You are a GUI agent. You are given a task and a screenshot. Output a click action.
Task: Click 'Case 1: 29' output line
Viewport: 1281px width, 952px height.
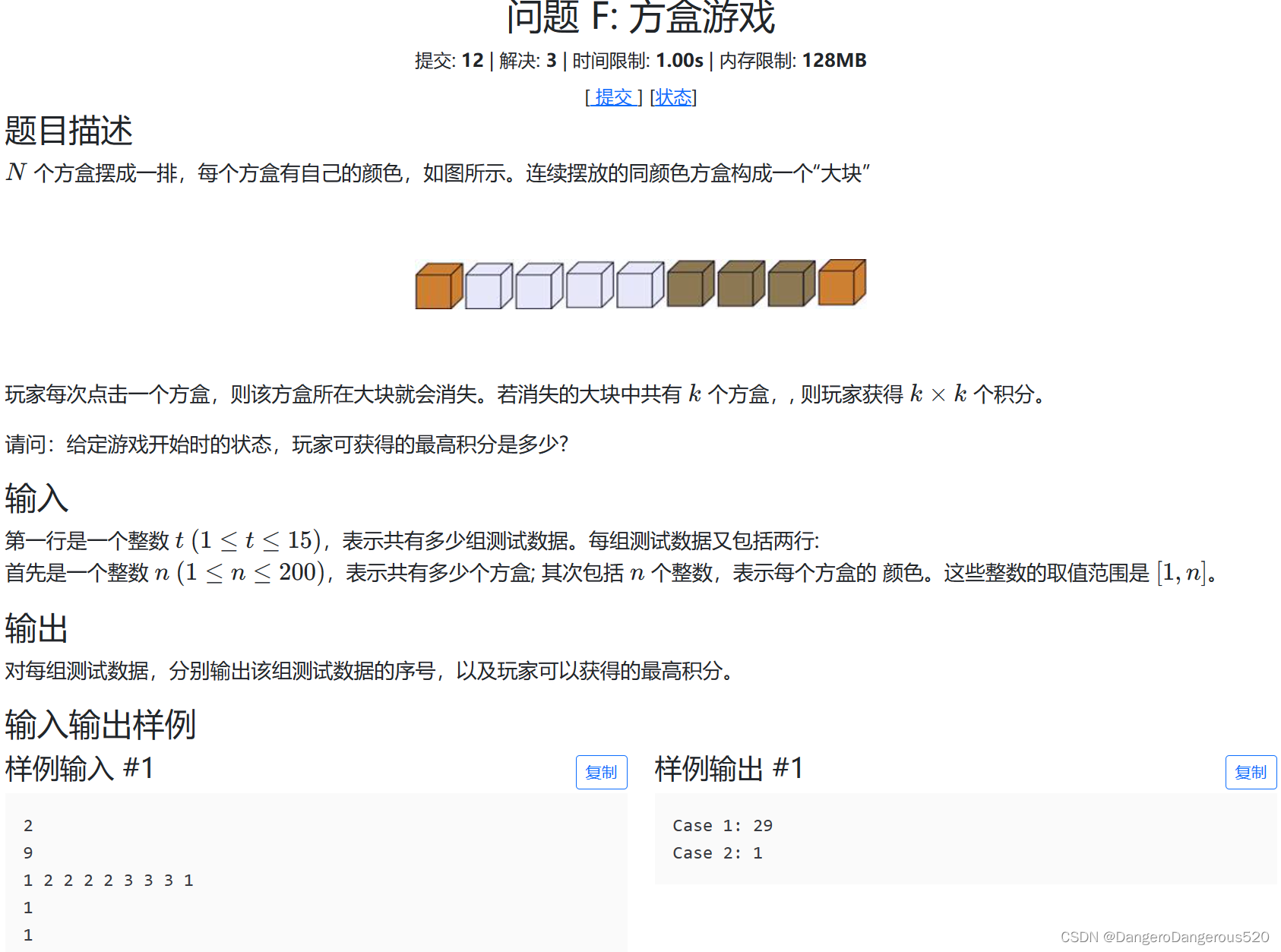tap(723, 825)
